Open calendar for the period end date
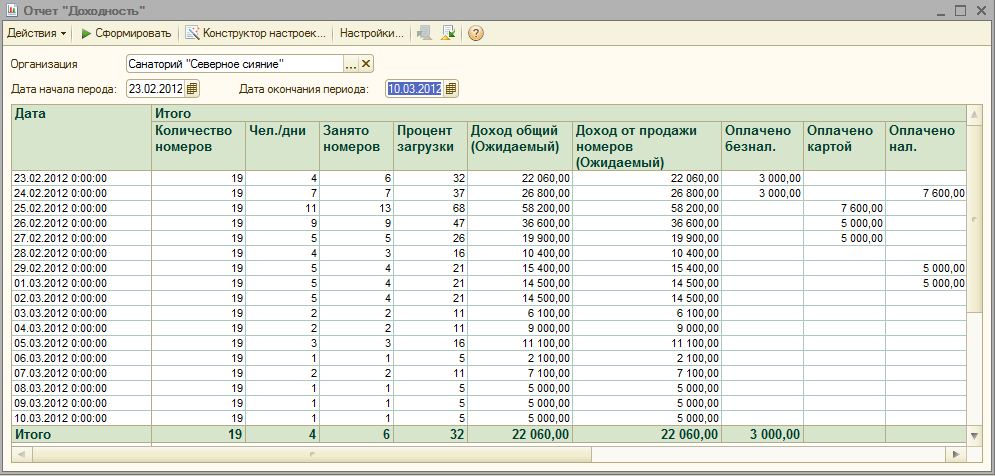This screenshot has height=476, width=995. [451, 89]
